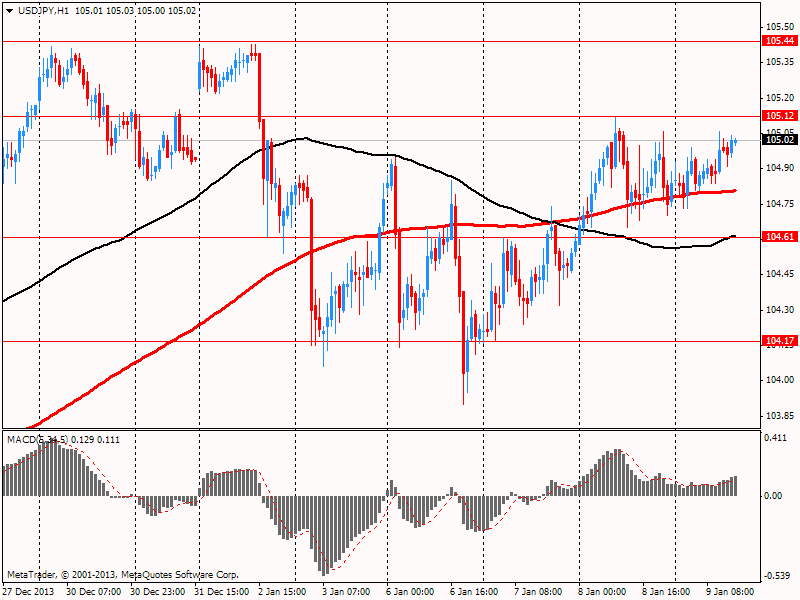Click the 6 Jan 00:00 time label
800x600 pixels.
click(410, 592)
